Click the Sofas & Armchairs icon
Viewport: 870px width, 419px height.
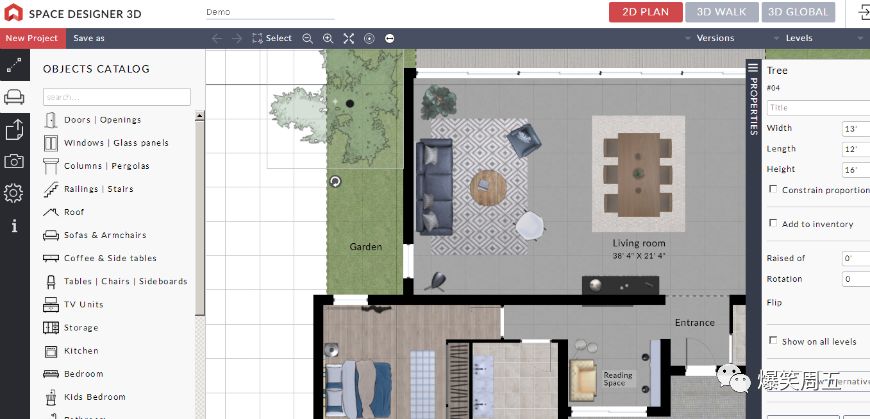click(x=51, y=235)
